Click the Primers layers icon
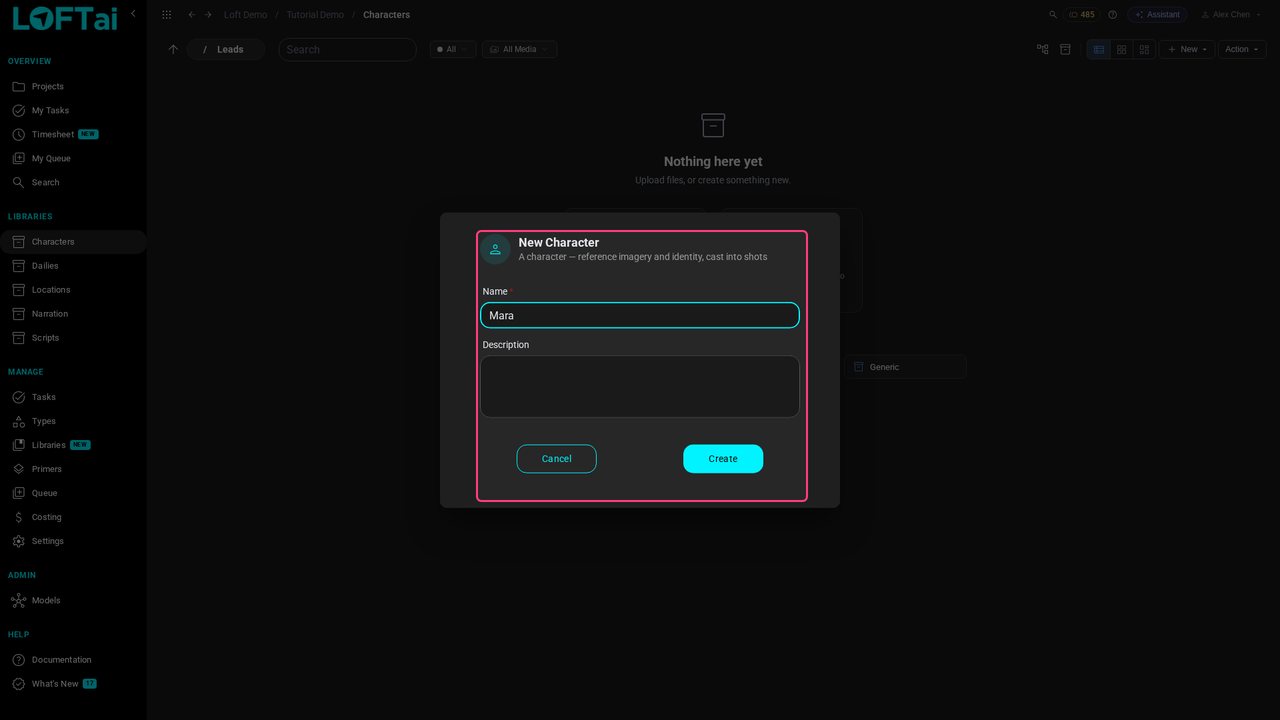 [x=18, y=469]
